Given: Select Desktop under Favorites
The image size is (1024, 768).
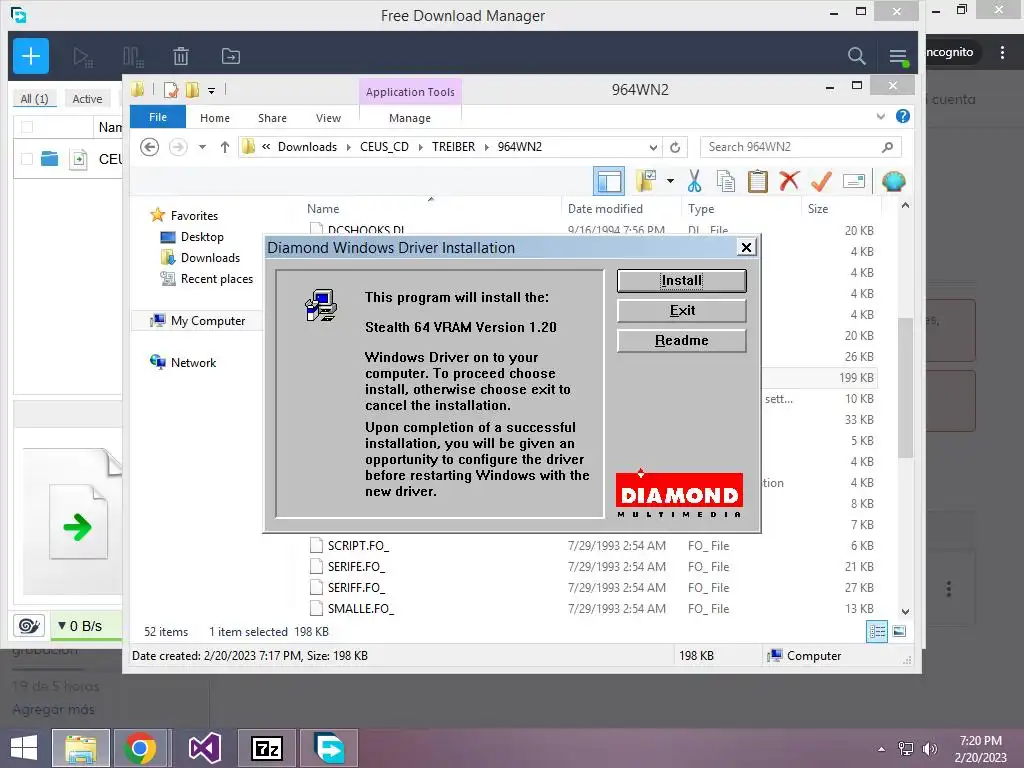Looking at the screenshot, I should tap(202, 237).
